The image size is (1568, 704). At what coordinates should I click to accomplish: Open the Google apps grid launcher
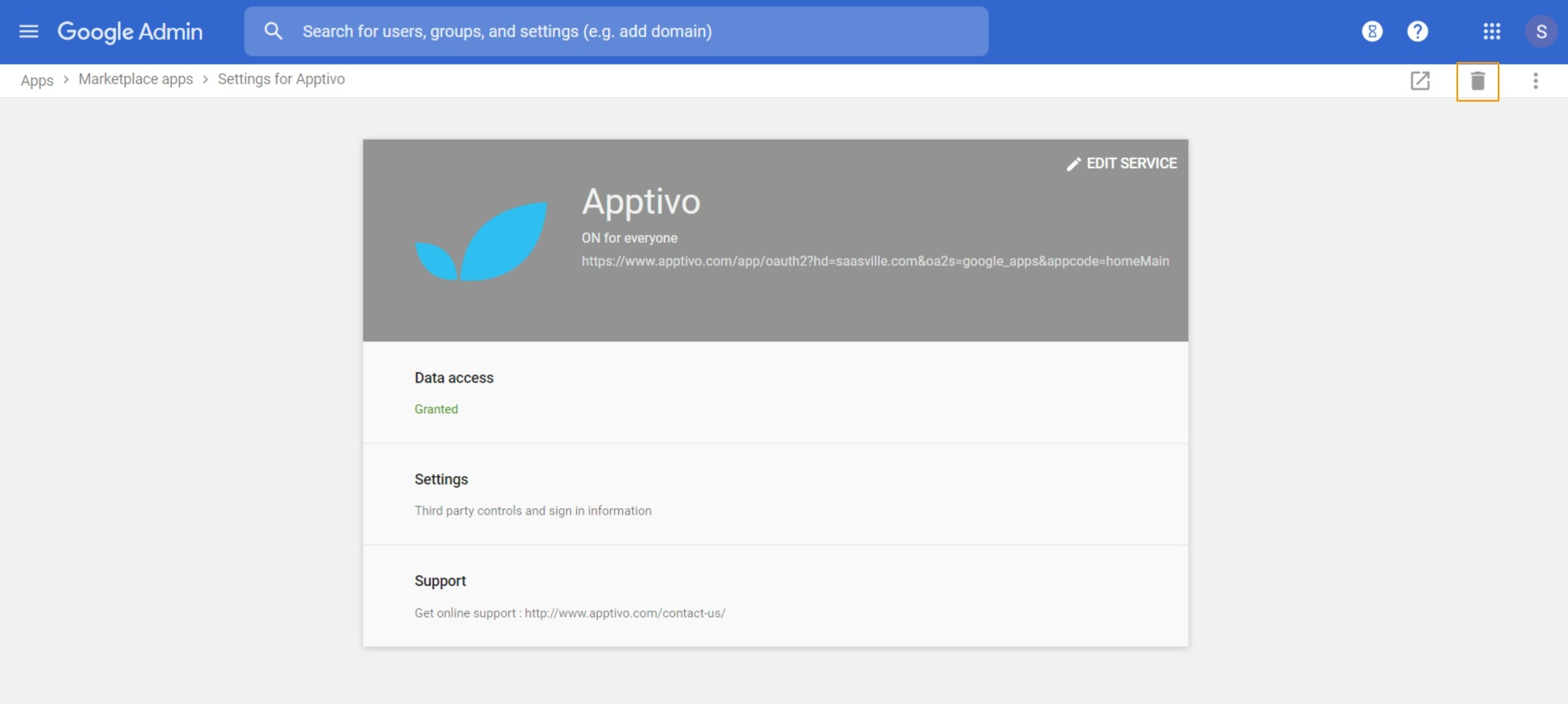click(x=1492, y=31)
